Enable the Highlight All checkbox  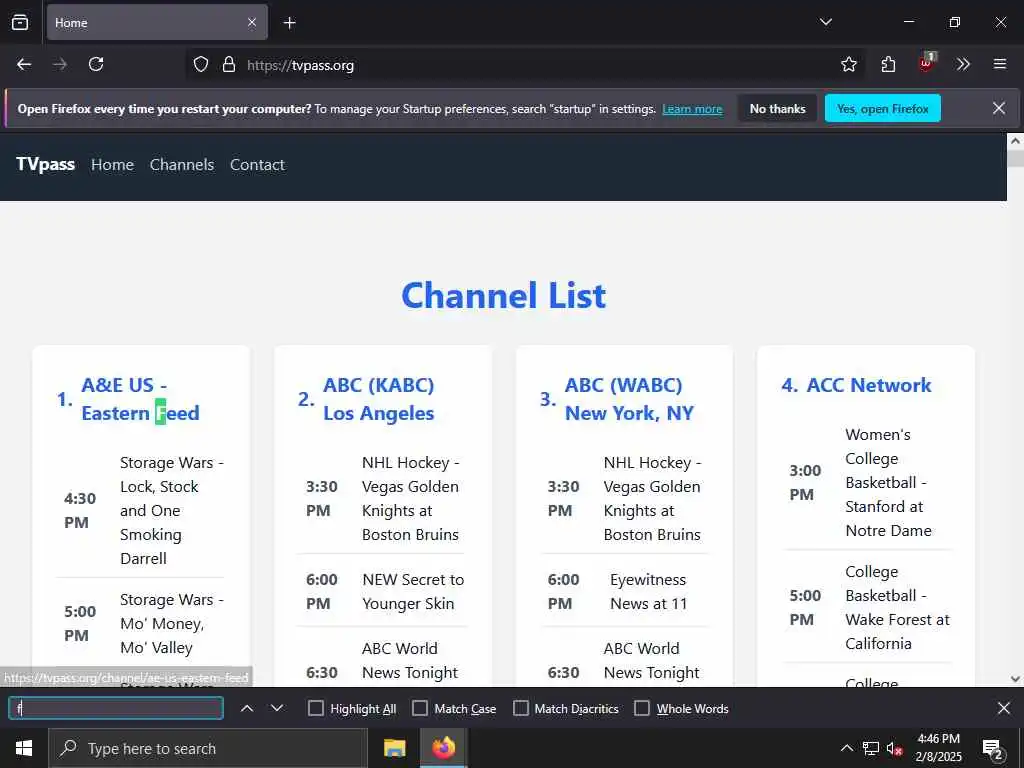coord(315,709)
